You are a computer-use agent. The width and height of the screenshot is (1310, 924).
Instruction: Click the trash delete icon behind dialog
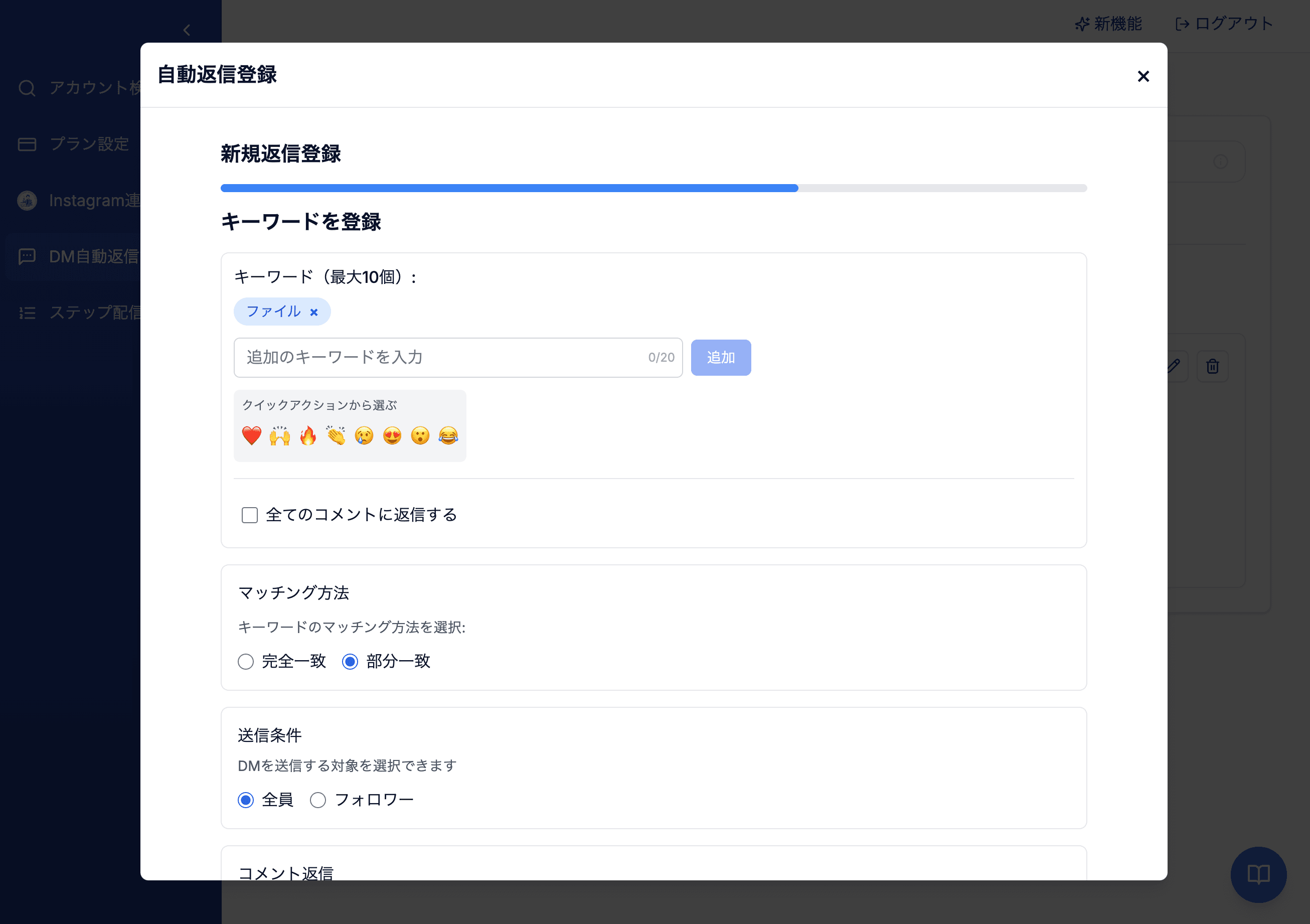coord(1212,366)
